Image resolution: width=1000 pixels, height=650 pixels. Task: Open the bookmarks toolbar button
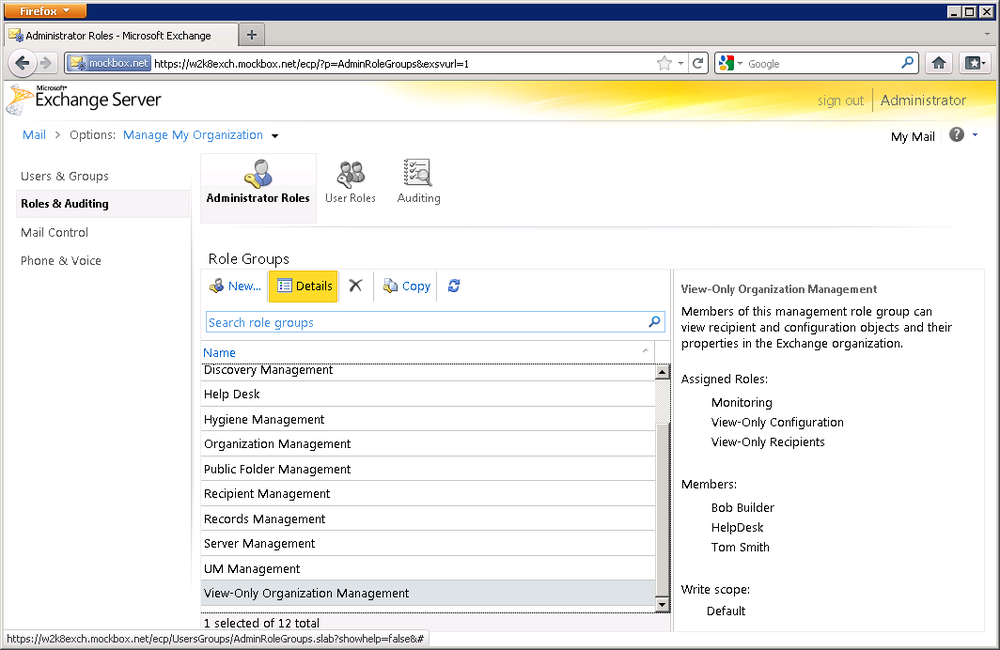[974, 63]
